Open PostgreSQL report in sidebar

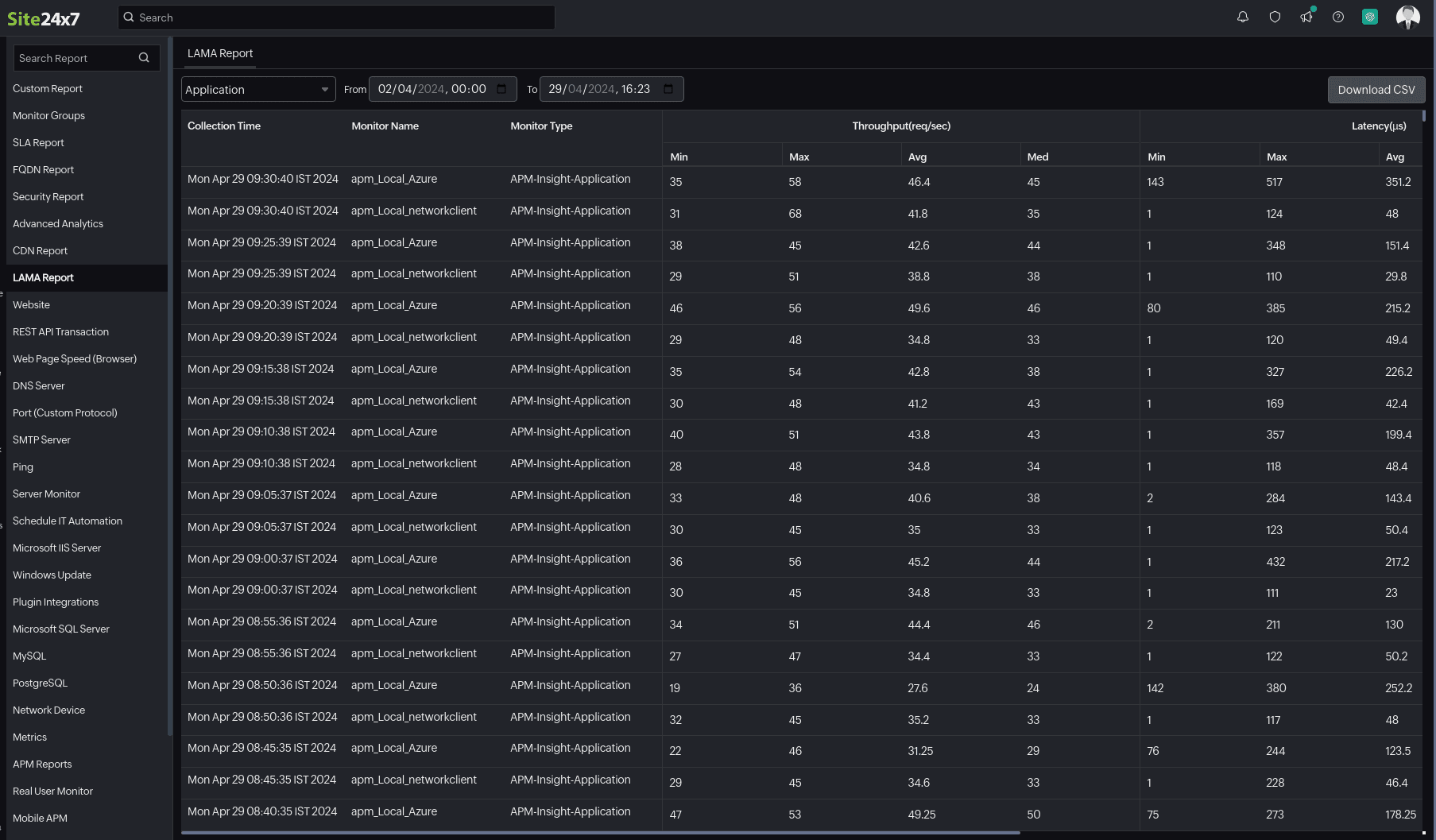point(40,683)
